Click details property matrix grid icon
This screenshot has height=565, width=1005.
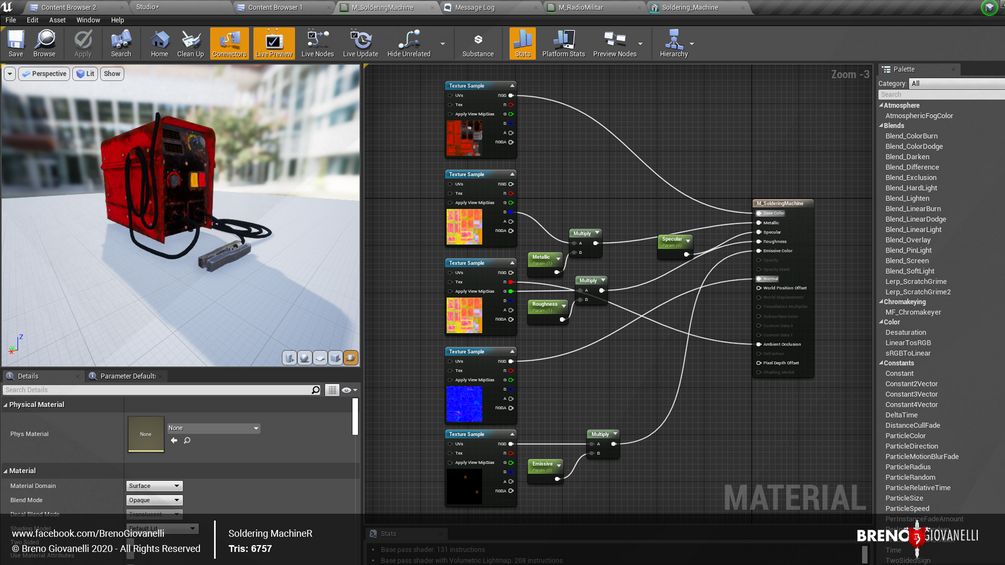tap(332, 389)
